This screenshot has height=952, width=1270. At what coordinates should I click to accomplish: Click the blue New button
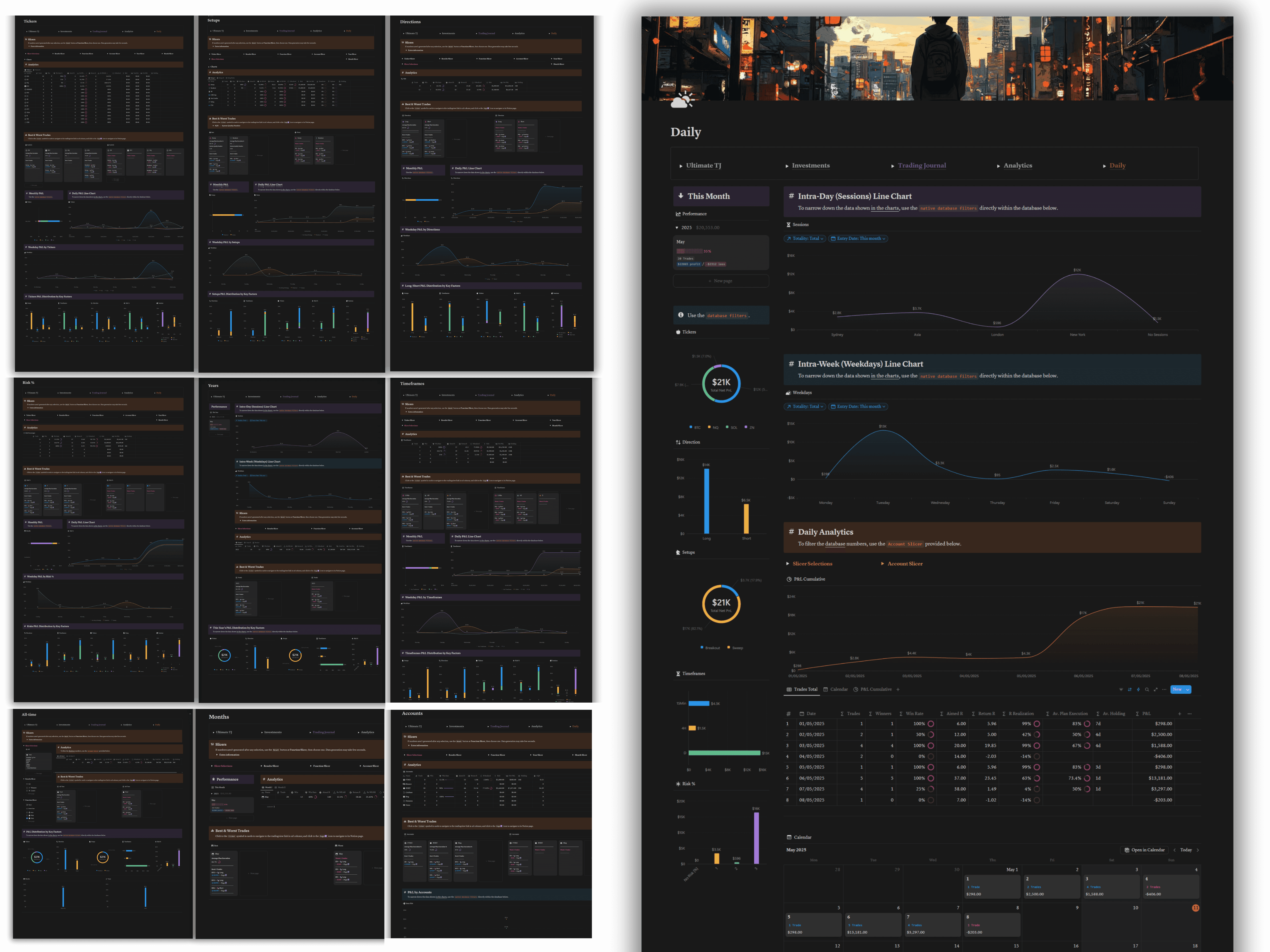coord(1177,690)
